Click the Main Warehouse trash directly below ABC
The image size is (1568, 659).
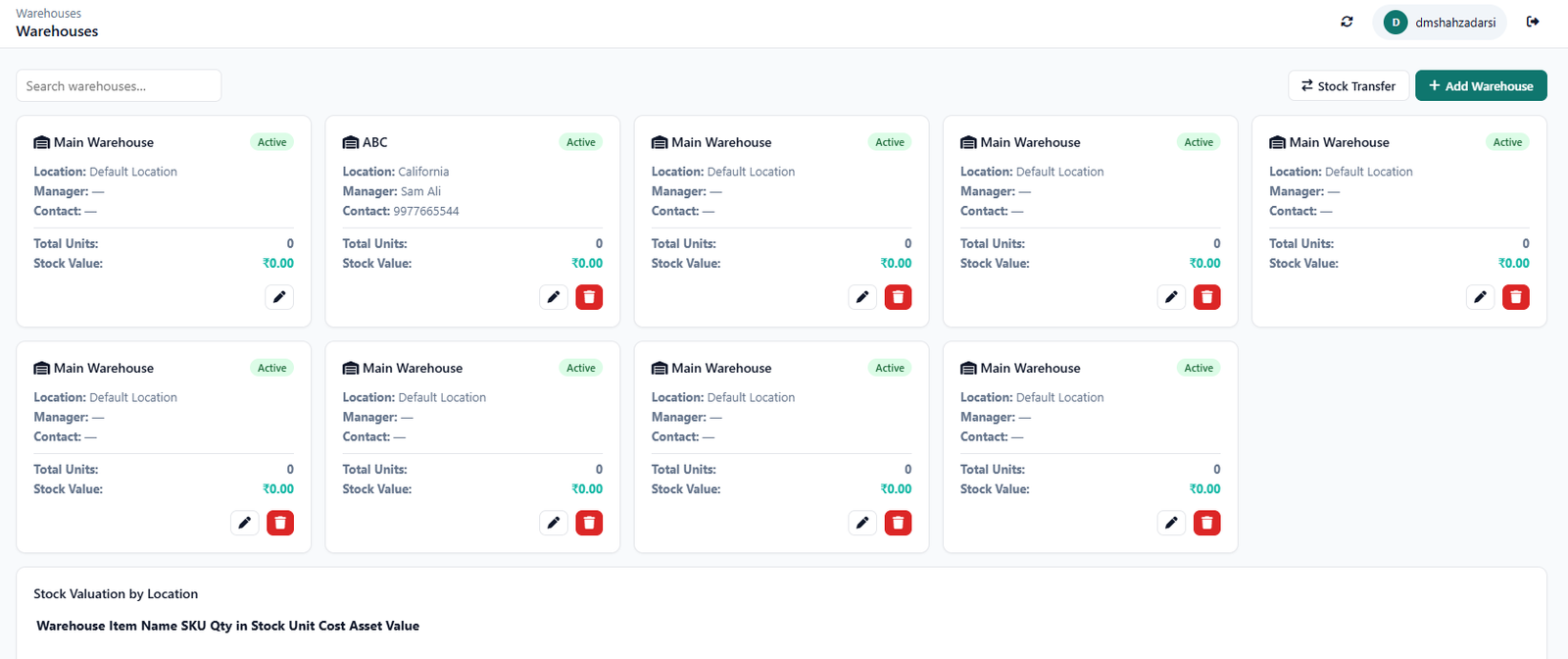pos(589,523)
